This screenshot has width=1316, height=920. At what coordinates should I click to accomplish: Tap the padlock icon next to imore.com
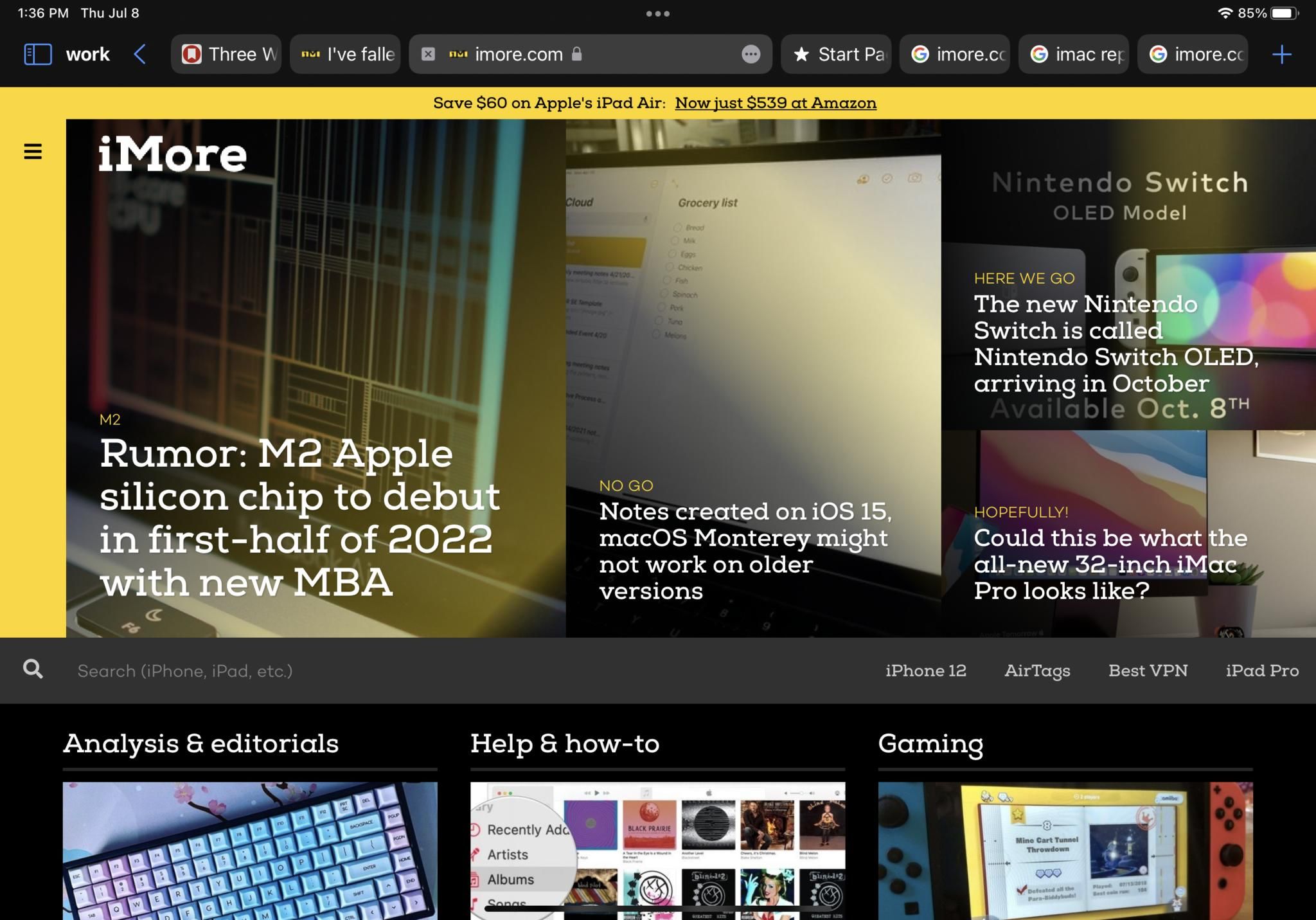pyautogui.click(x=576, y=55)
